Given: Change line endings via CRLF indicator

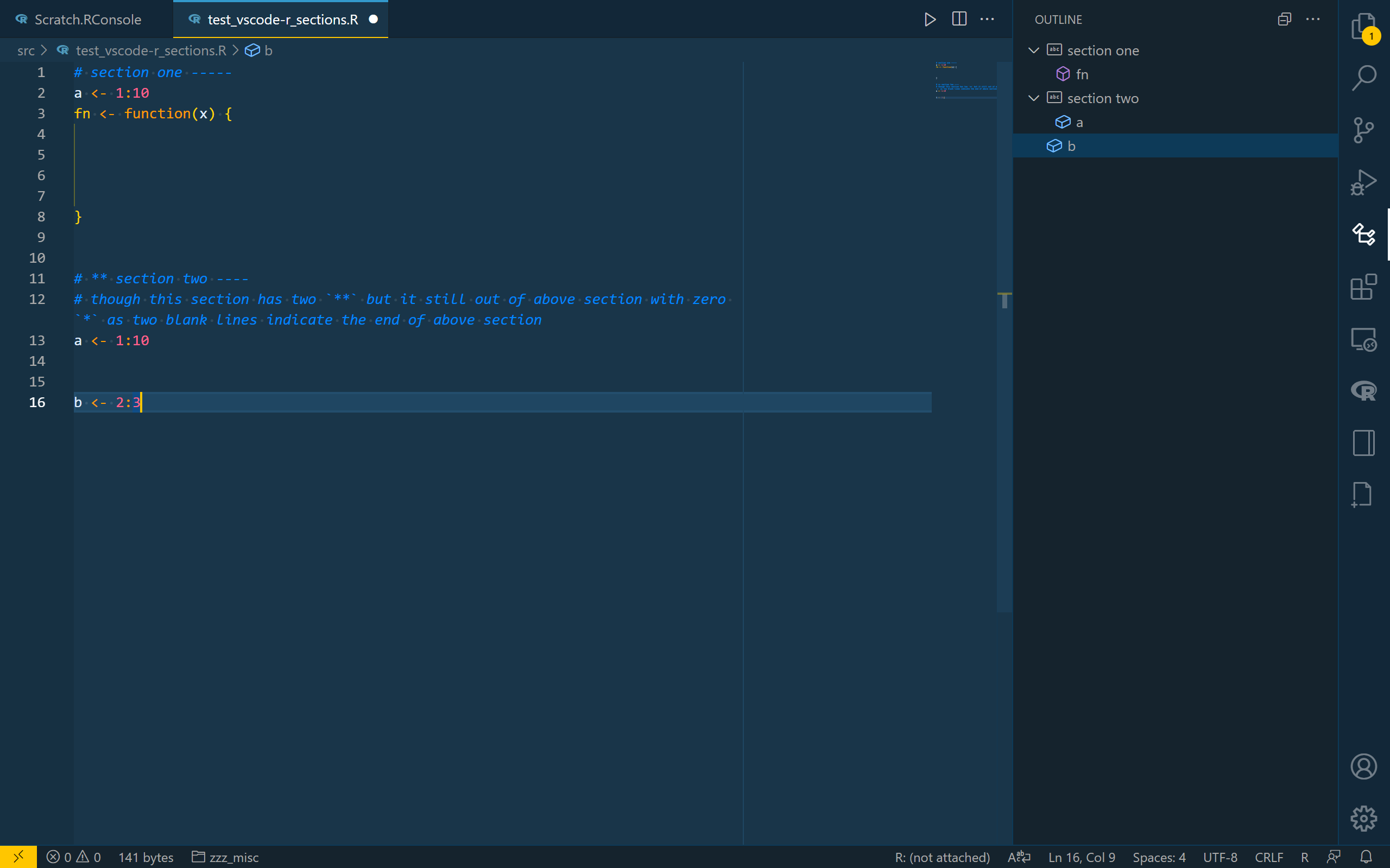Looking at the screenshot, I should [1268, 857].
